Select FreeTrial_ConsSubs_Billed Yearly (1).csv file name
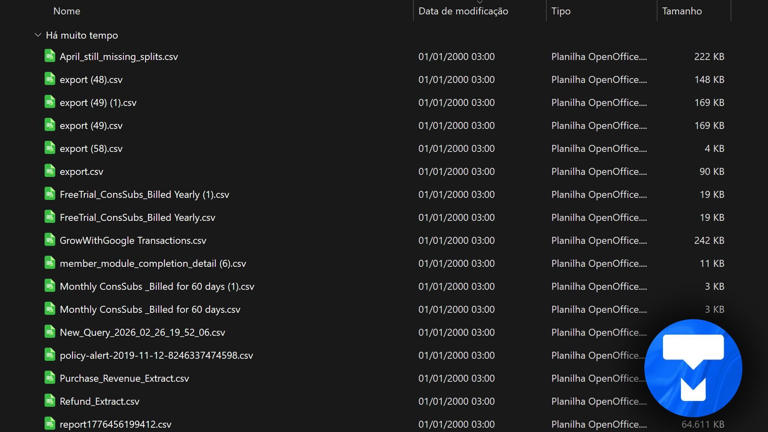The width and height of the screenshot is (768, 432). pyautogui.click(x=144, y=195)
